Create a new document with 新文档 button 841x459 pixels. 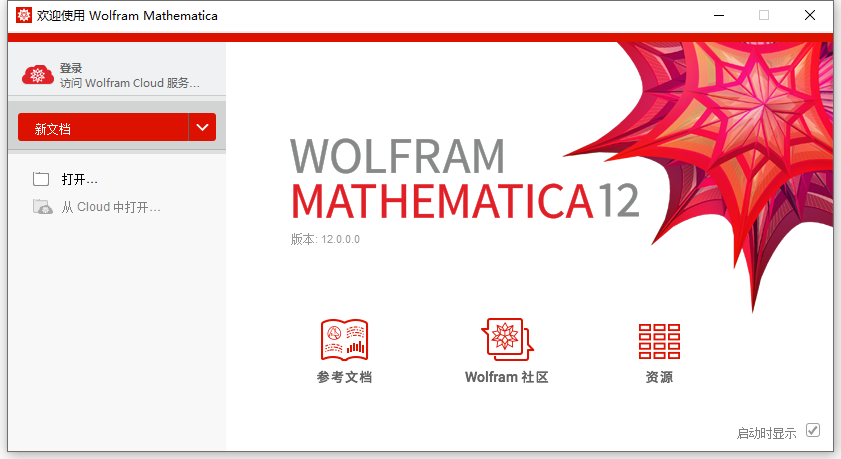tap(103, 127)
